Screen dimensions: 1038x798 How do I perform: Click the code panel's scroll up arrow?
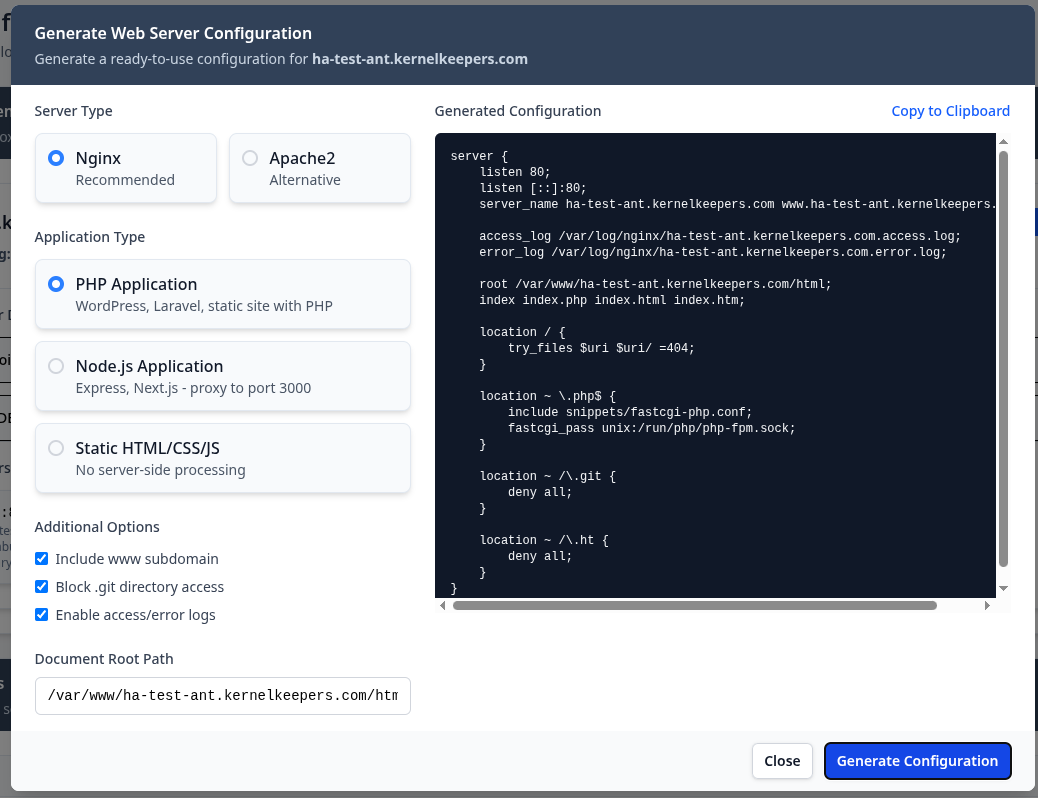pyautogui.click(x=1003, y=143)
